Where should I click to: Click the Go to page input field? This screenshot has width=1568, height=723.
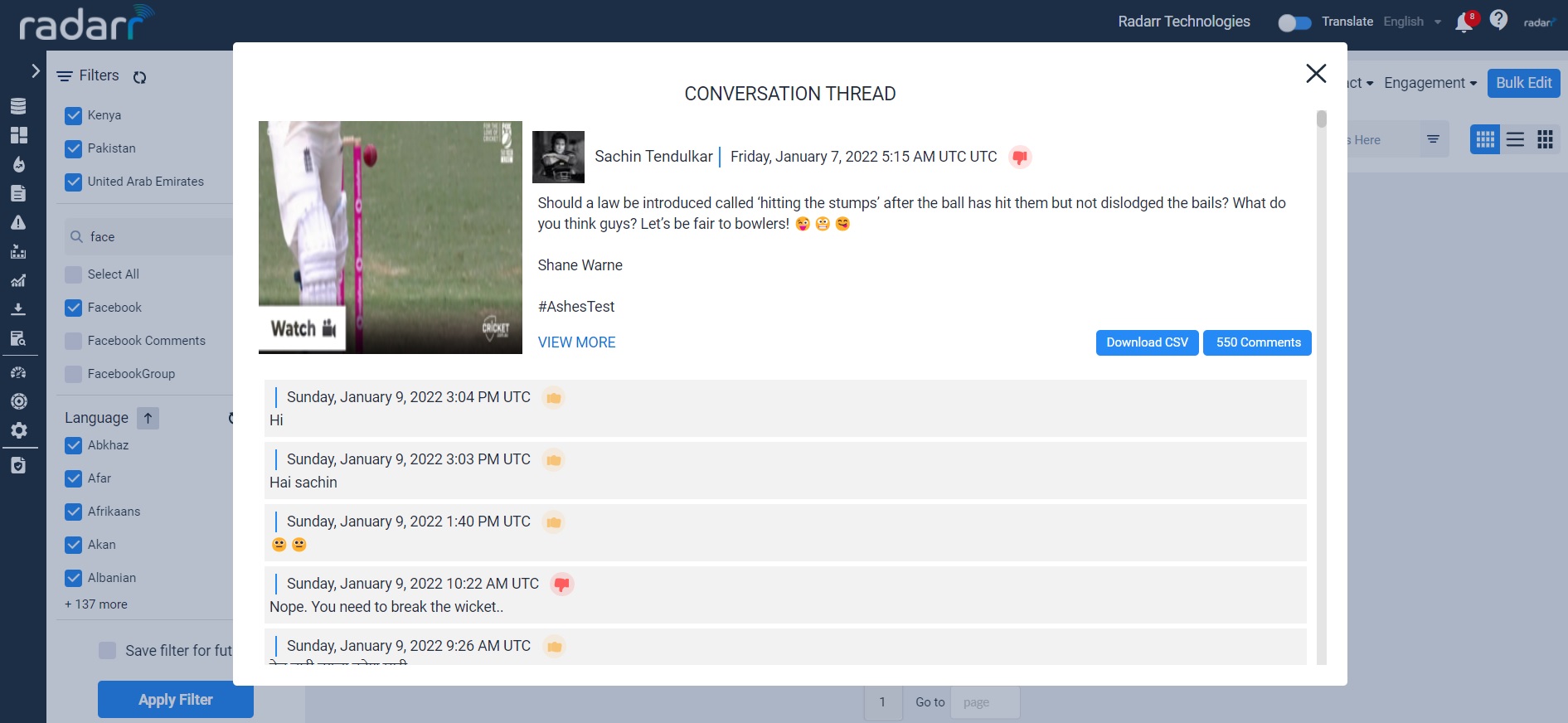click(x=985, y=702)
